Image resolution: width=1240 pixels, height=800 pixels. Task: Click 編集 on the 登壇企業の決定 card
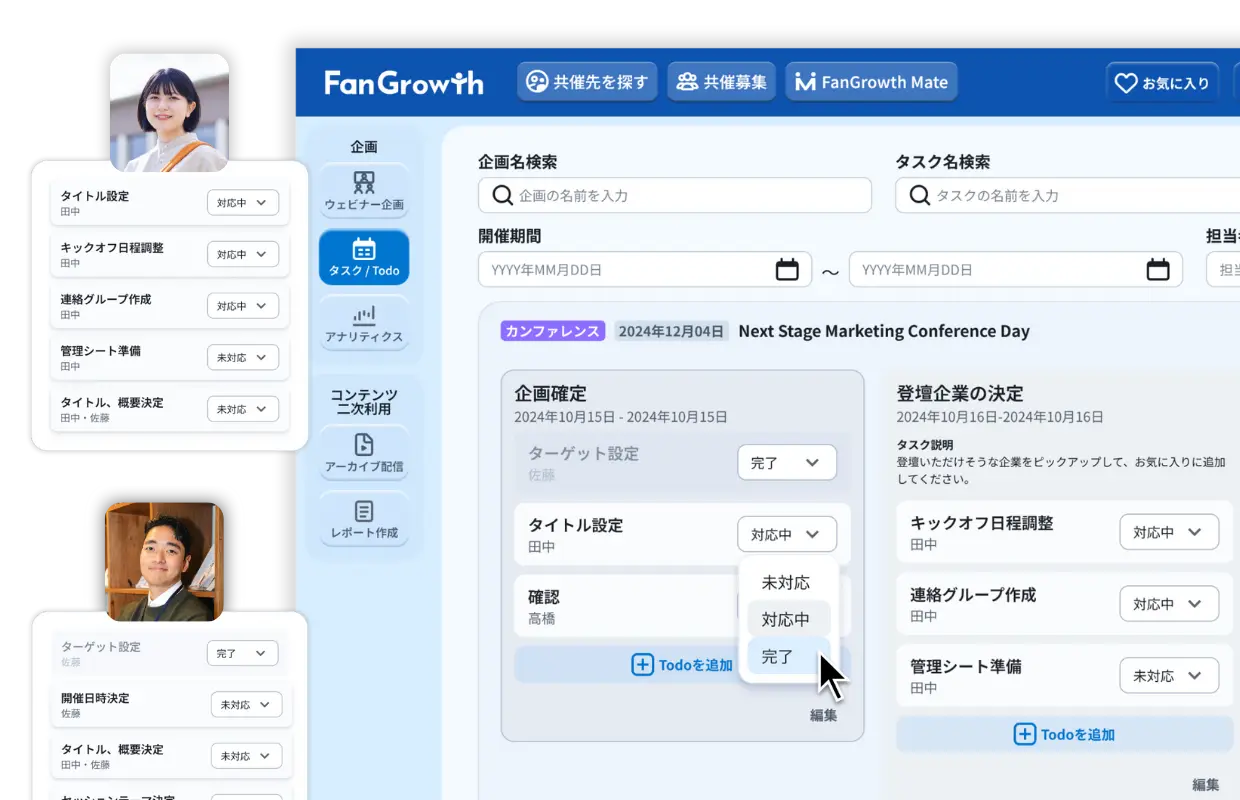coord(1206,785)
